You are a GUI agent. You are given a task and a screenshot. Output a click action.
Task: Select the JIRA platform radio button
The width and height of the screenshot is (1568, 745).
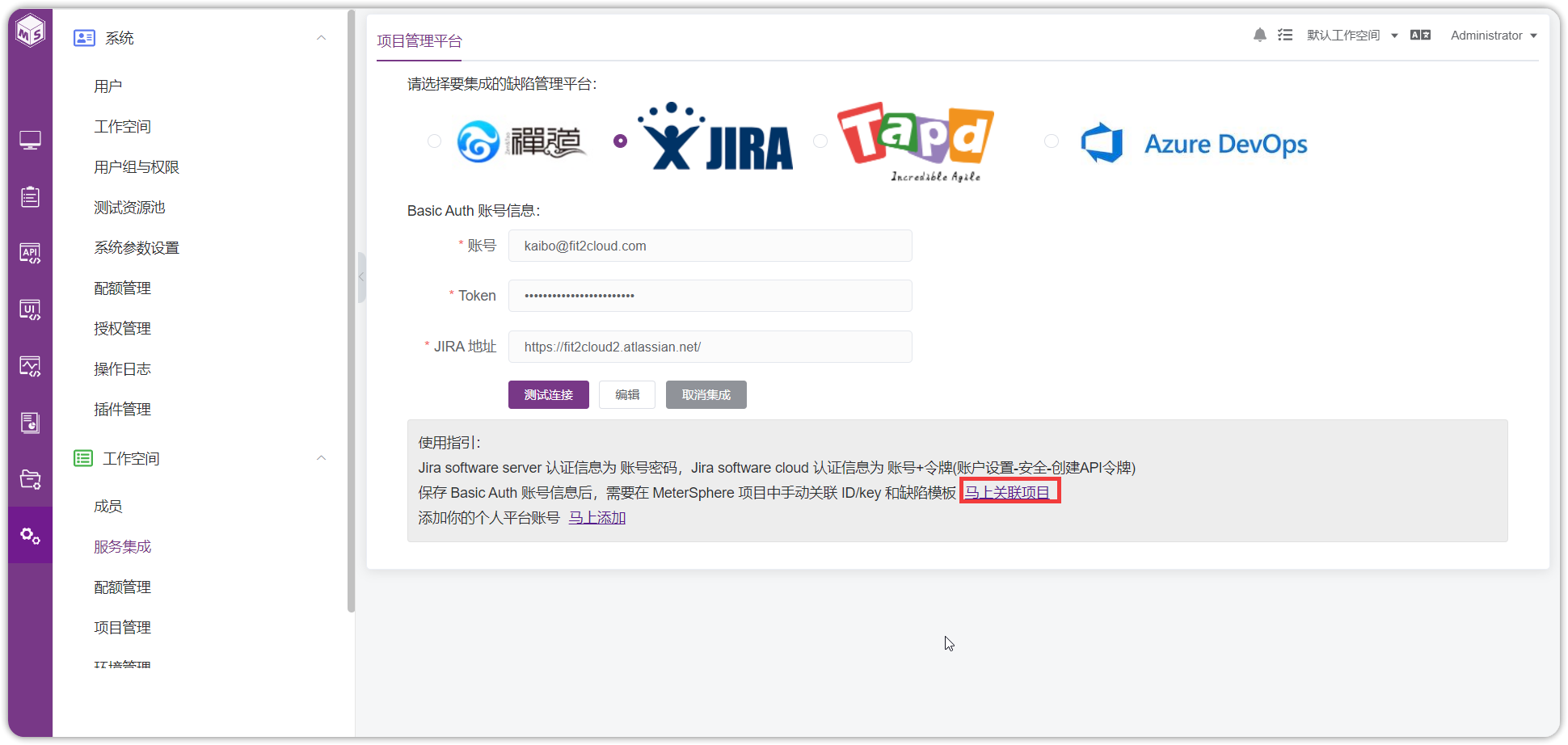(x=620, y=141)
